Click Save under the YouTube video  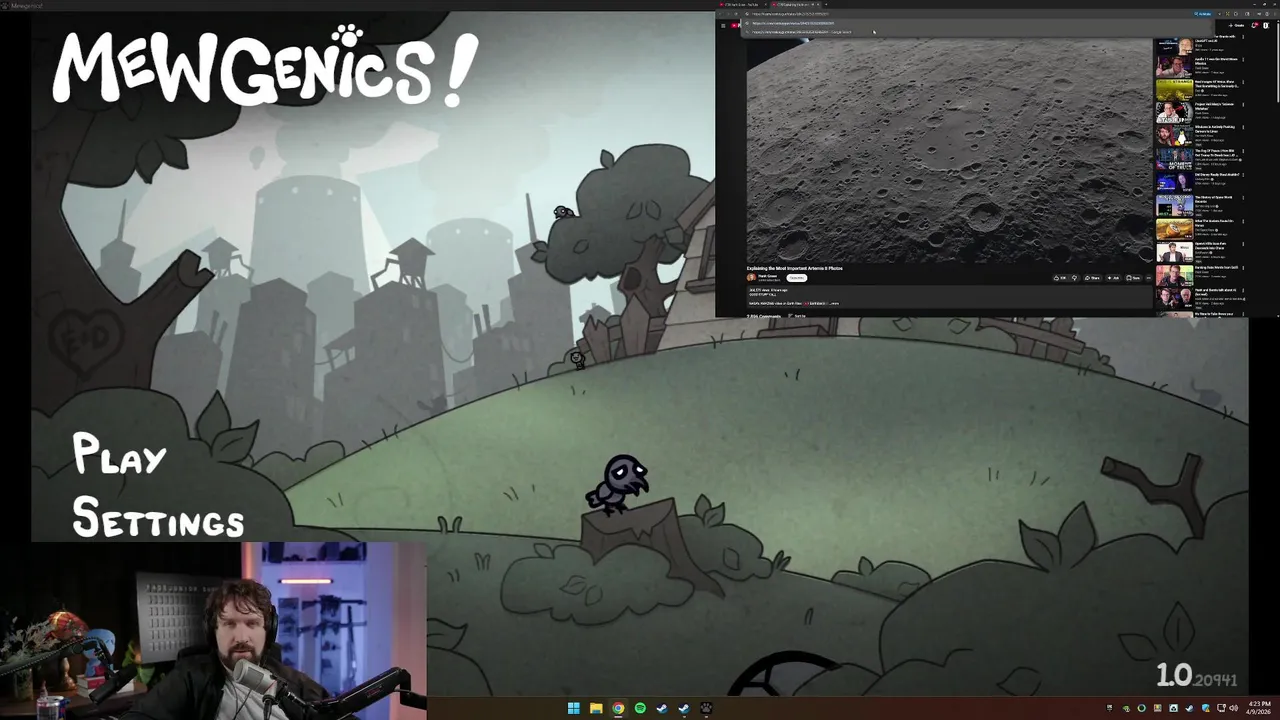click(1133, 278)
